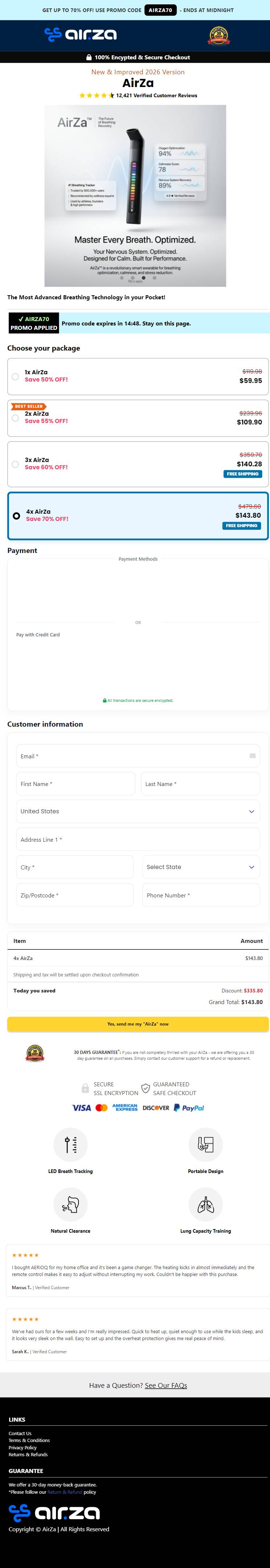Viewport: 270px width, 1568px height.
Task: Click the Mastercard logo
Action: click(101, 1108)
